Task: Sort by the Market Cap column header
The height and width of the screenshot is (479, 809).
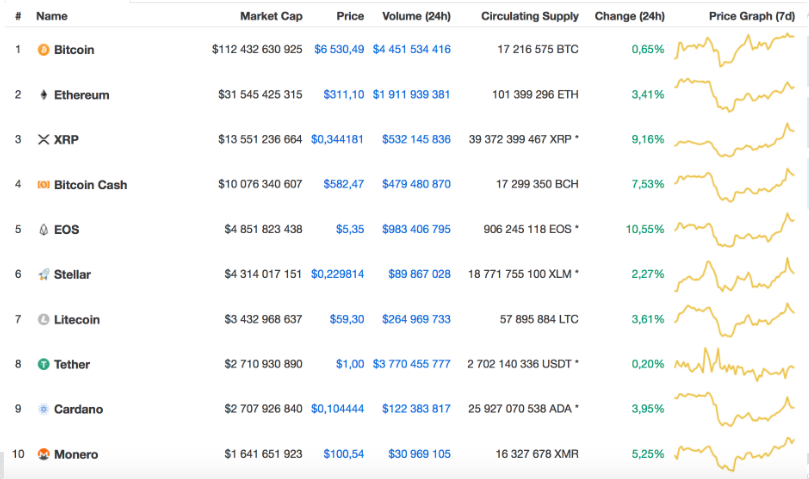Action: click(x=271, y=16)
